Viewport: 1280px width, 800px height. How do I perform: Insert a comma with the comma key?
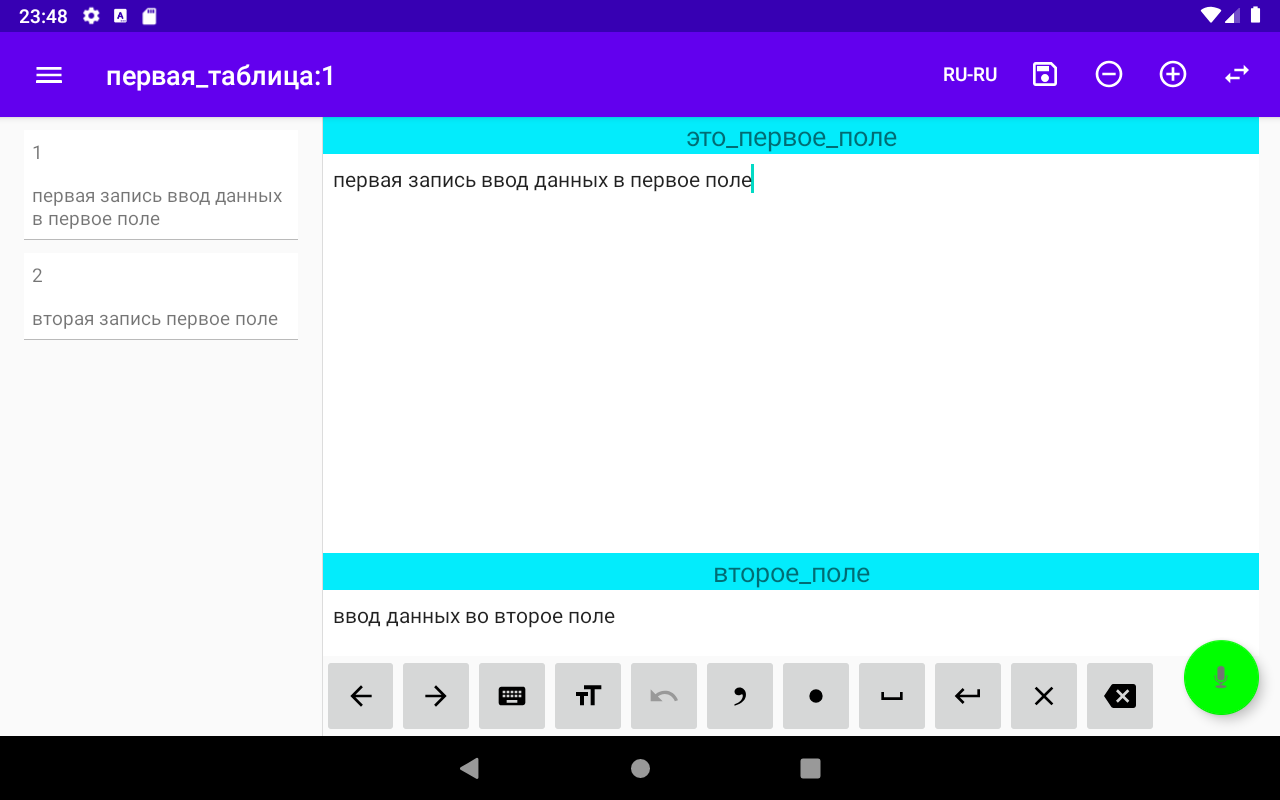click(740, 696)
